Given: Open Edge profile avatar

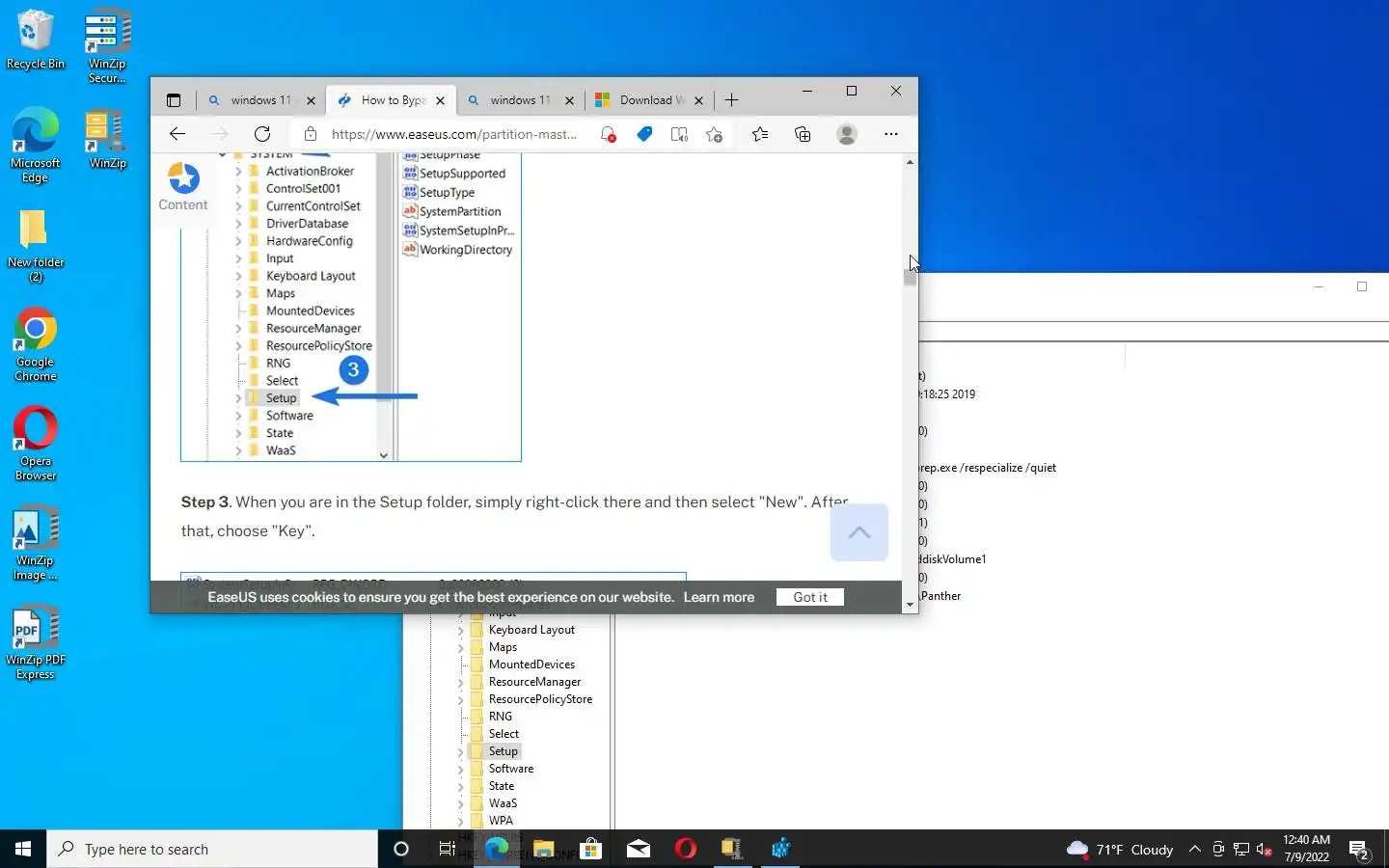Looking at the screenshot, I should [847, 134].
